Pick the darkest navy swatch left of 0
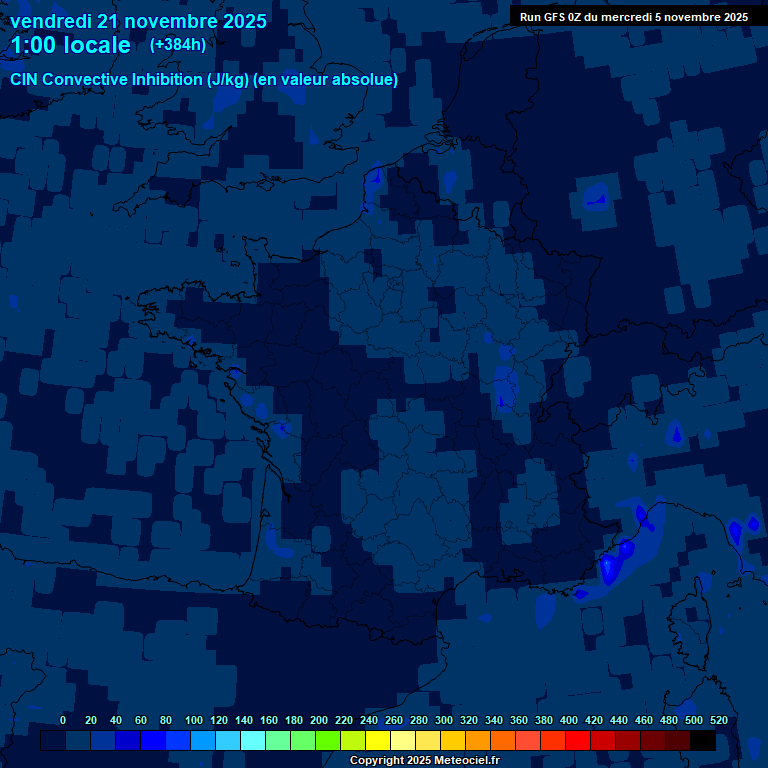 (x=53, y=741)
